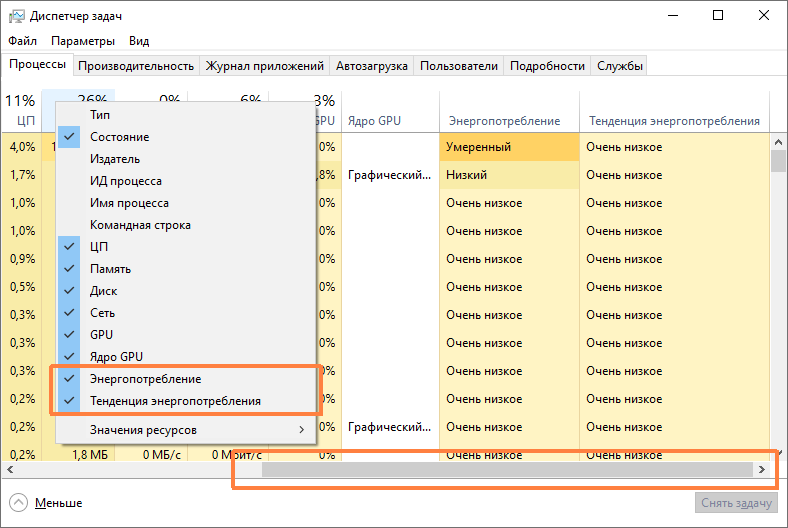Switch to the Автозагрузка tab
Screen dimensions: 788x528
click(372, 66)
